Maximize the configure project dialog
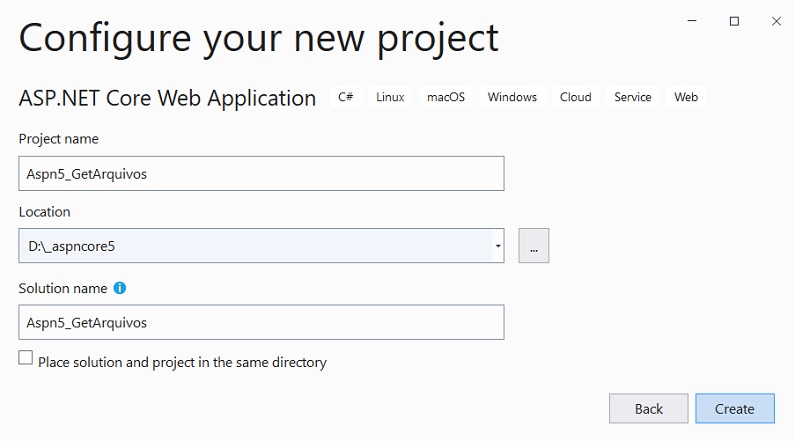Screen dimensions: 795x441 (x=734, y=21)
